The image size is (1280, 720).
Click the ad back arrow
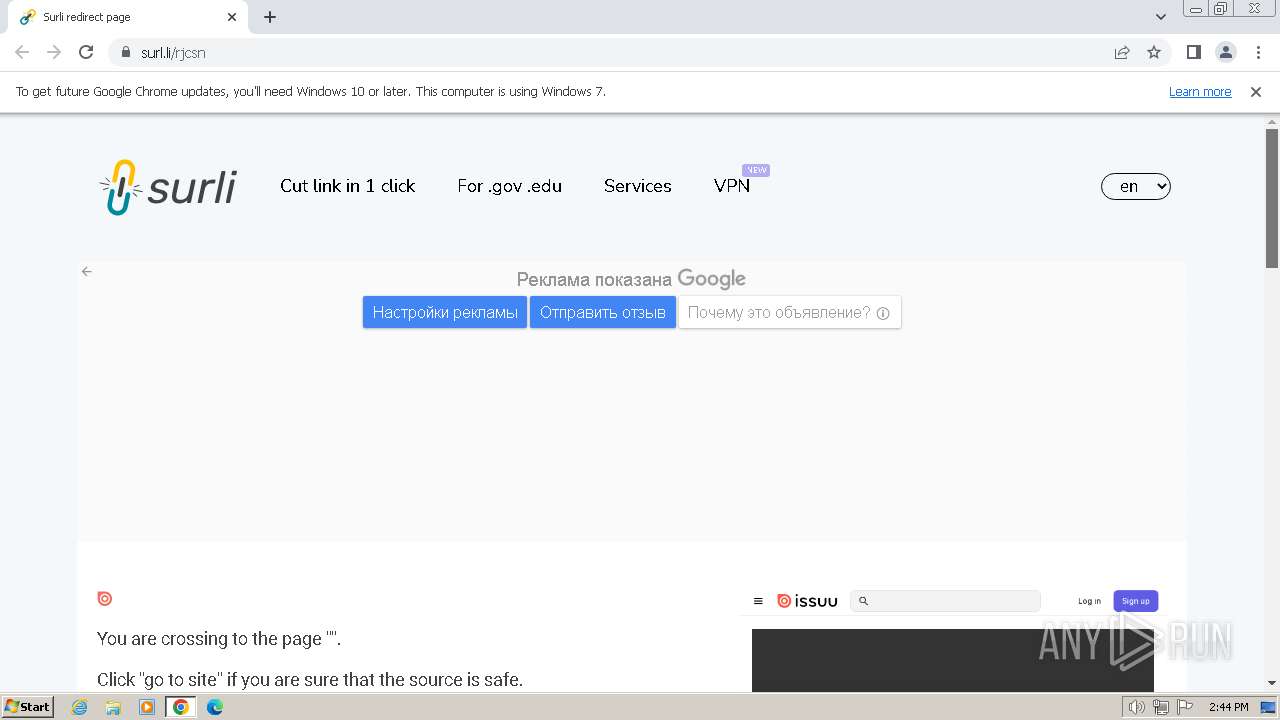point(87,271)
